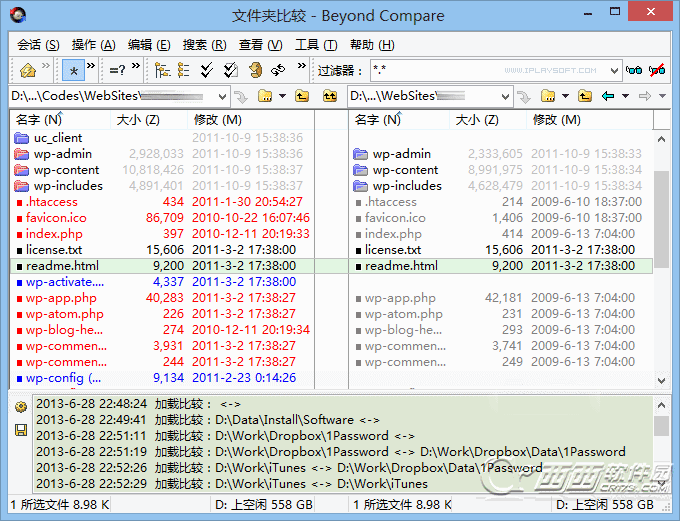Open the right Browse Folder dropdown arrow
The height and width of the screenshot is (521, 680).
(566, 96)
